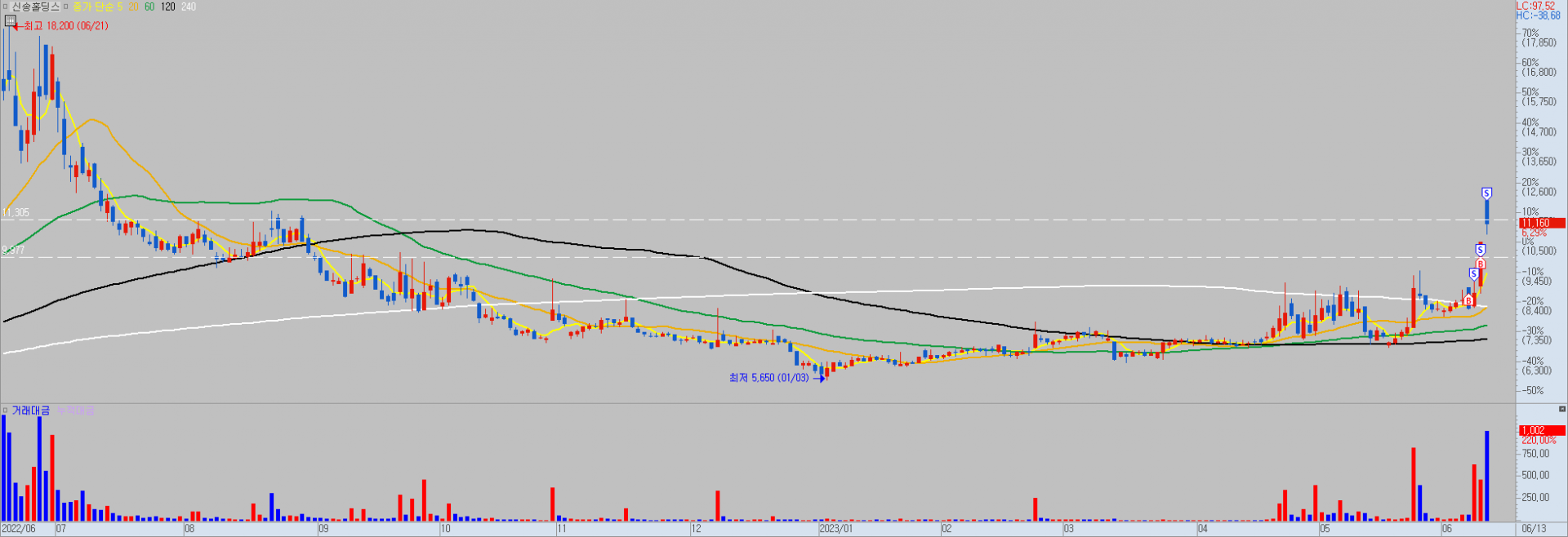The height and width of the screenshot is (537, 1568).
Task: Click the 최저 5,650 low price arrow
Action: [820, 379]
